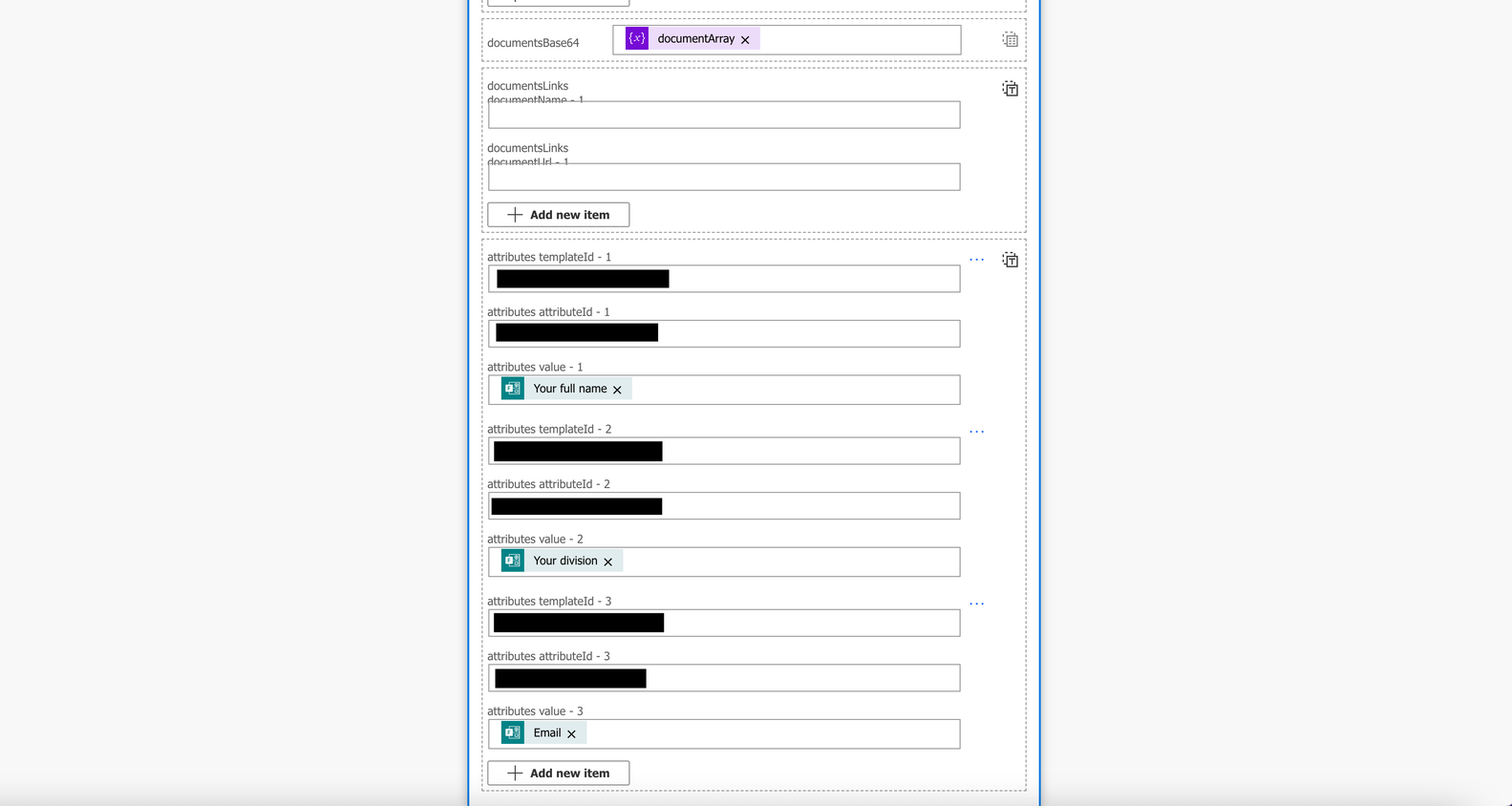
Task: Open options menu for attributes item 3
Action: click(976, 604)
